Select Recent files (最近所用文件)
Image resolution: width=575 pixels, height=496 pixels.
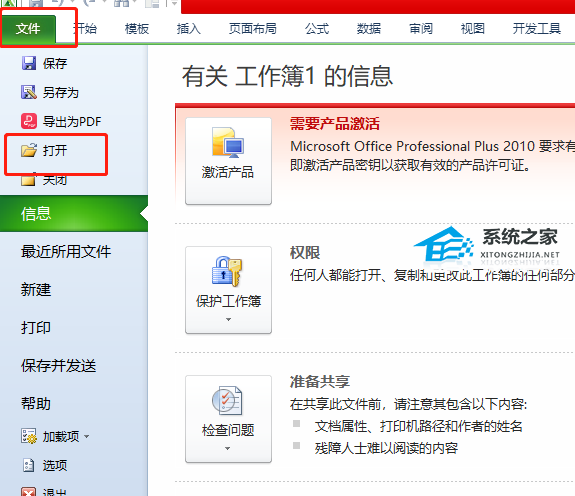pos(66,251)
